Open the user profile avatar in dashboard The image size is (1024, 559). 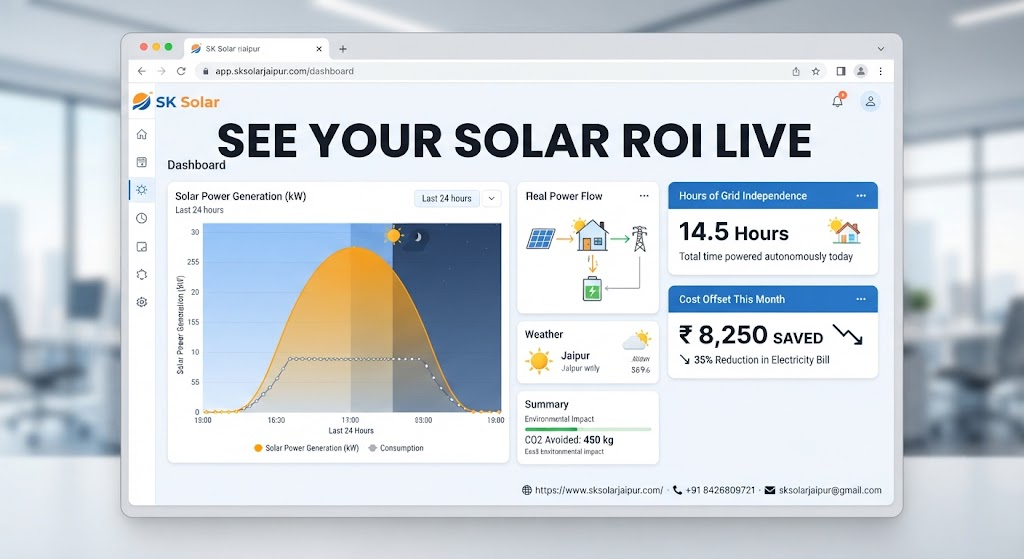(x=870, y=101)
